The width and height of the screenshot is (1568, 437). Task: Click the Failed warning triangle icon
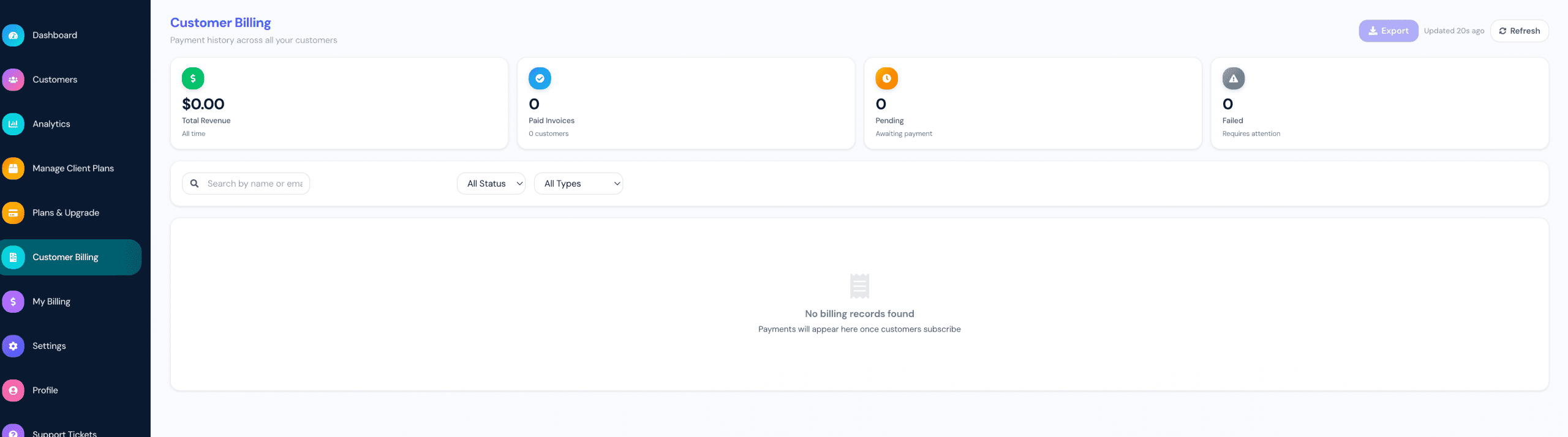point(1234,78)
